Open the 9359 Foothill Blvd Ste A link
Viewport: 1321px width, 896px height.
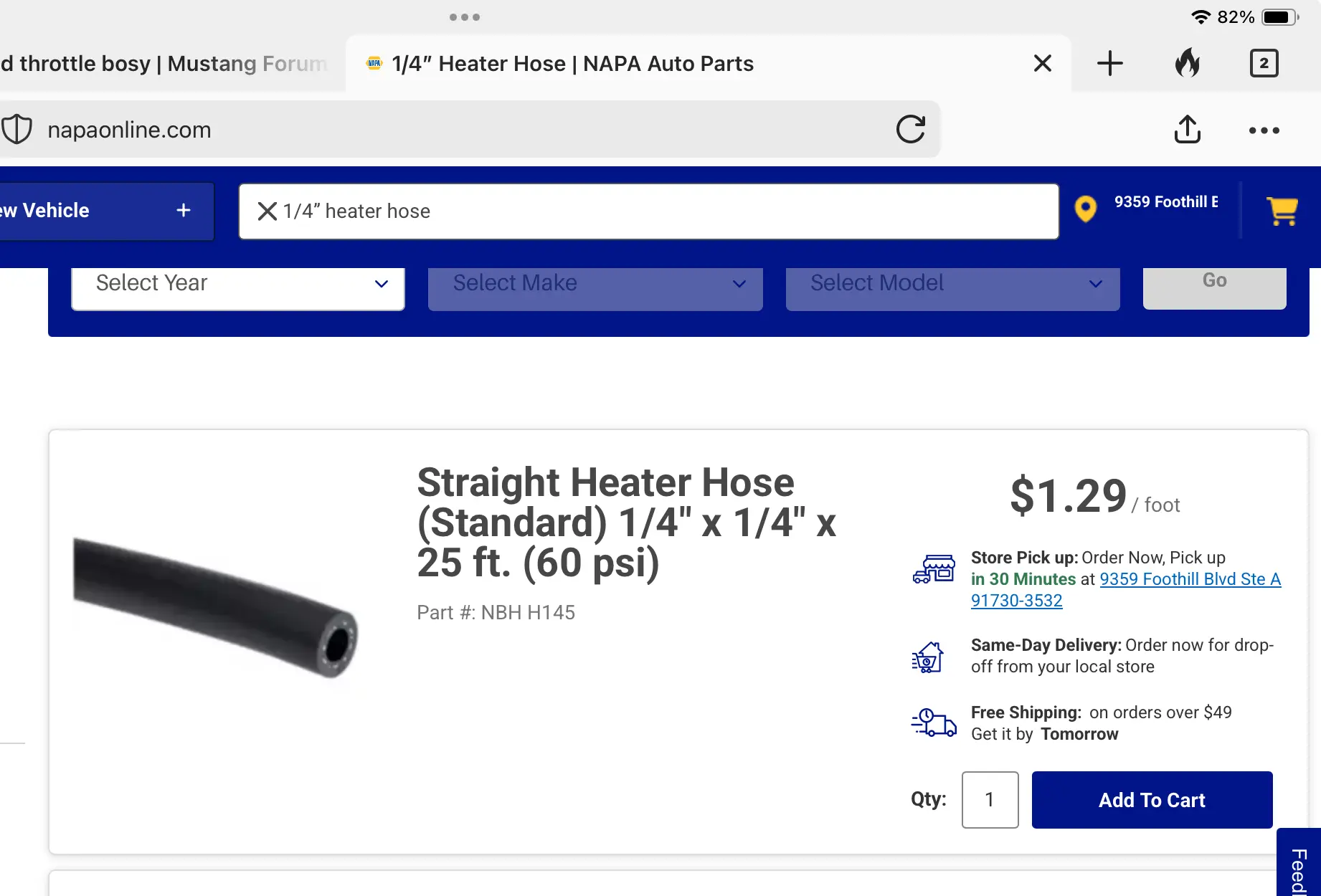[1126, 590]
